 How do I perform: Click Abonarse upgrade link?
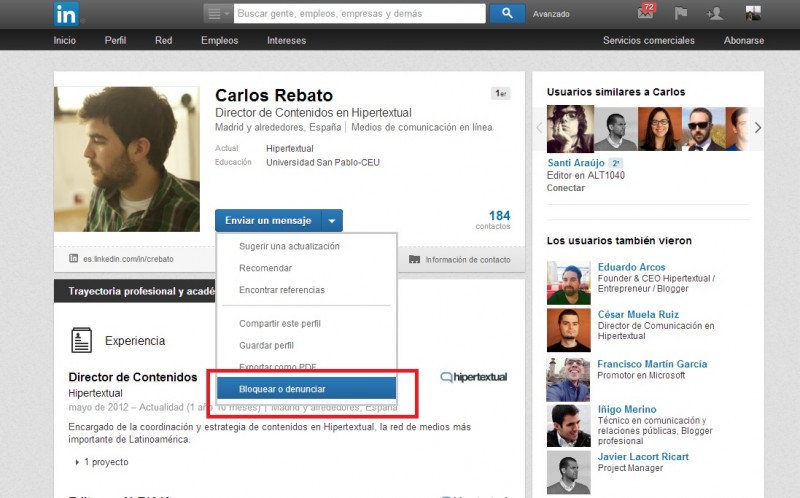coord(743,40)
